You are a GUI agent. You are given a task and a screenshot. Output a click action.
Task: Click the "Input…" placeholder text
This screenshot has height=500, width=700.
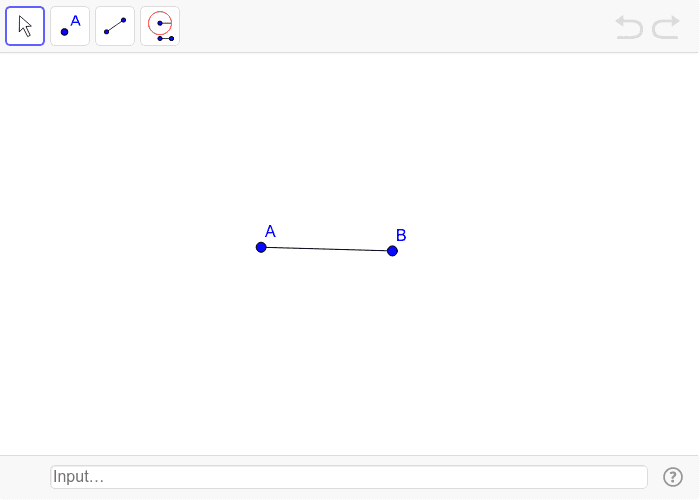point(79,477)
